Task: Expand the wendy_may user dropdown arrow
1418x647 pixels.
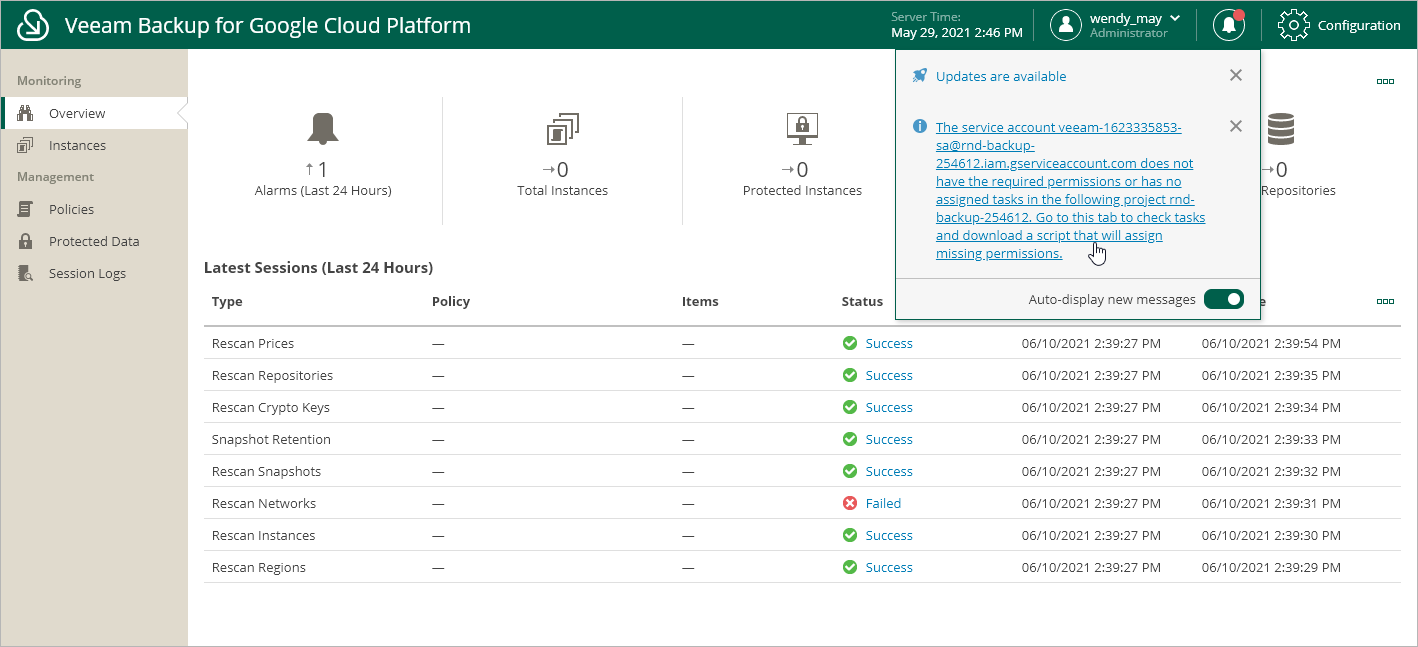Action: (1174, 18)
